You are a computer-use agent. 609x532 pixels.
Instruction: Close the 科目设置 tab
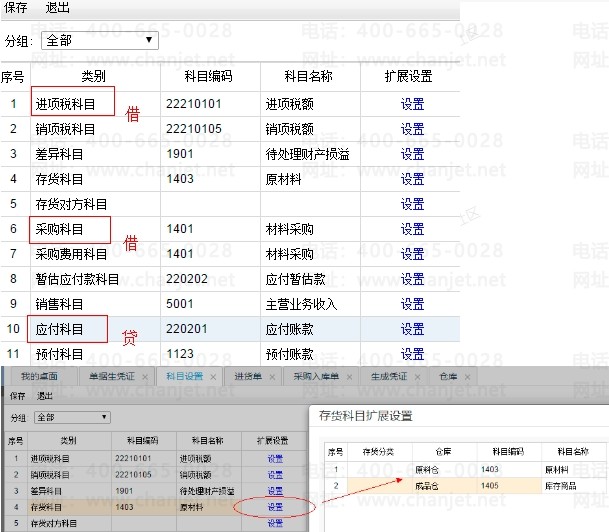(x=214, y=377)
